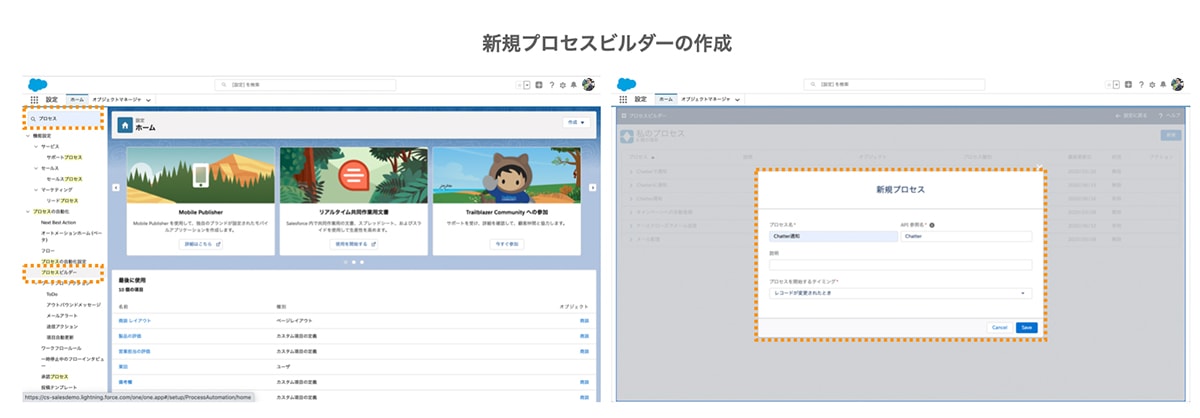Collapse the サービス tree node

36,146
